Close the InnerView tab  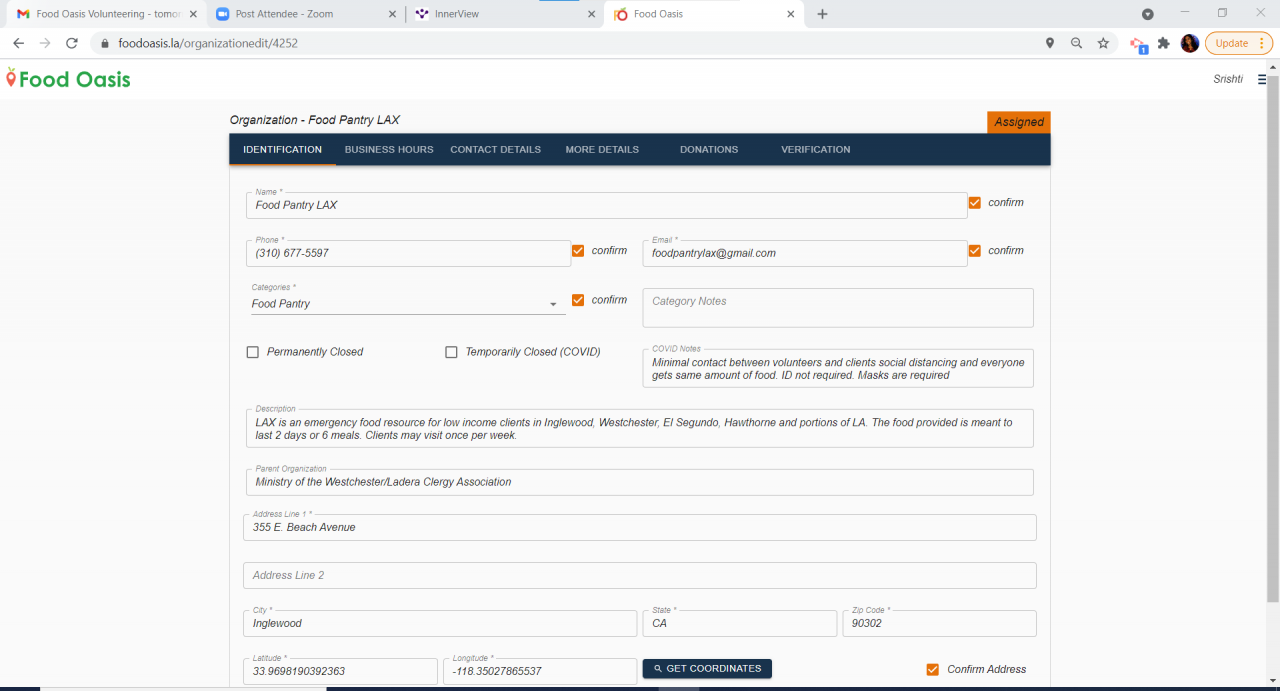(592, 14)
